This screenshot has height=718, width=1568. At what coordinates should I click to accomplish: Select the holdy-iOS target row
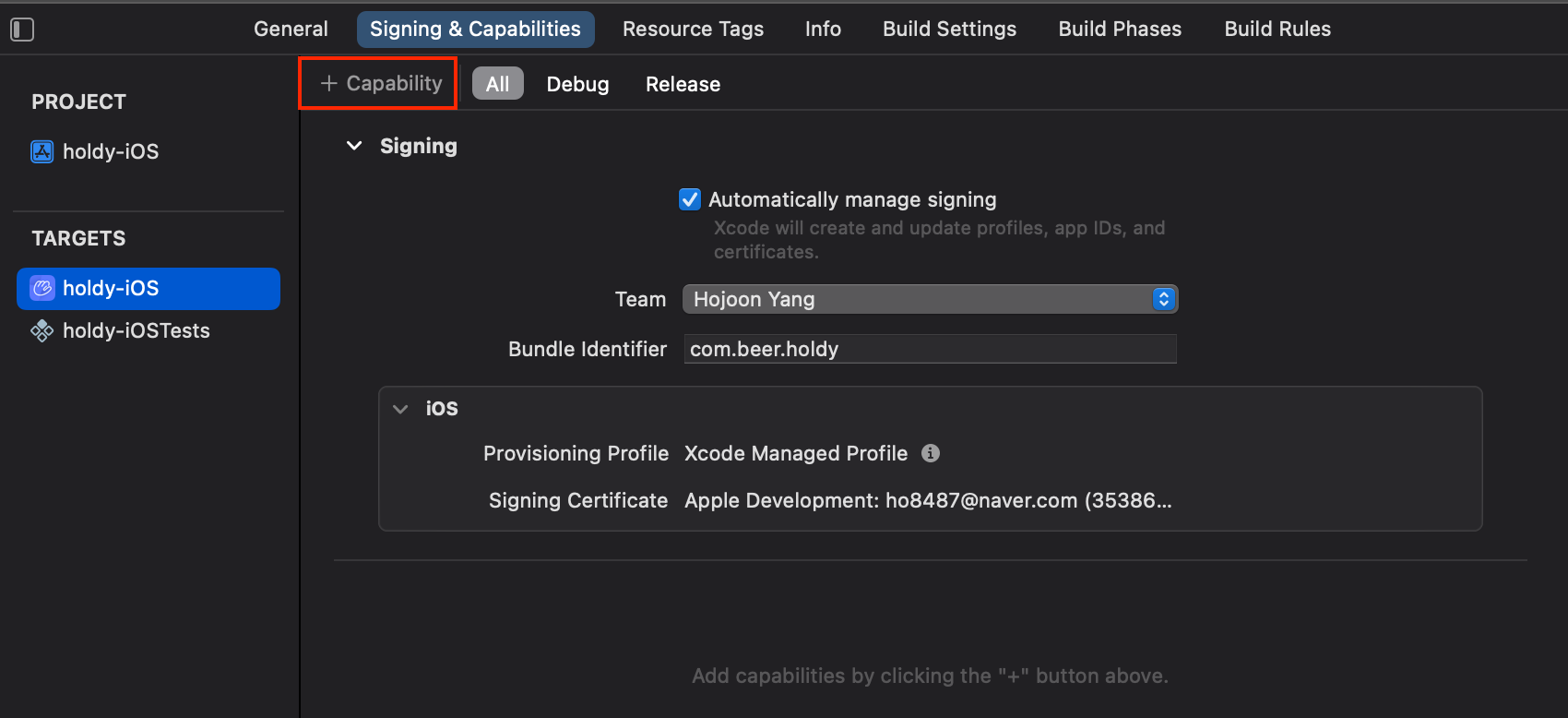coord(148,288)
